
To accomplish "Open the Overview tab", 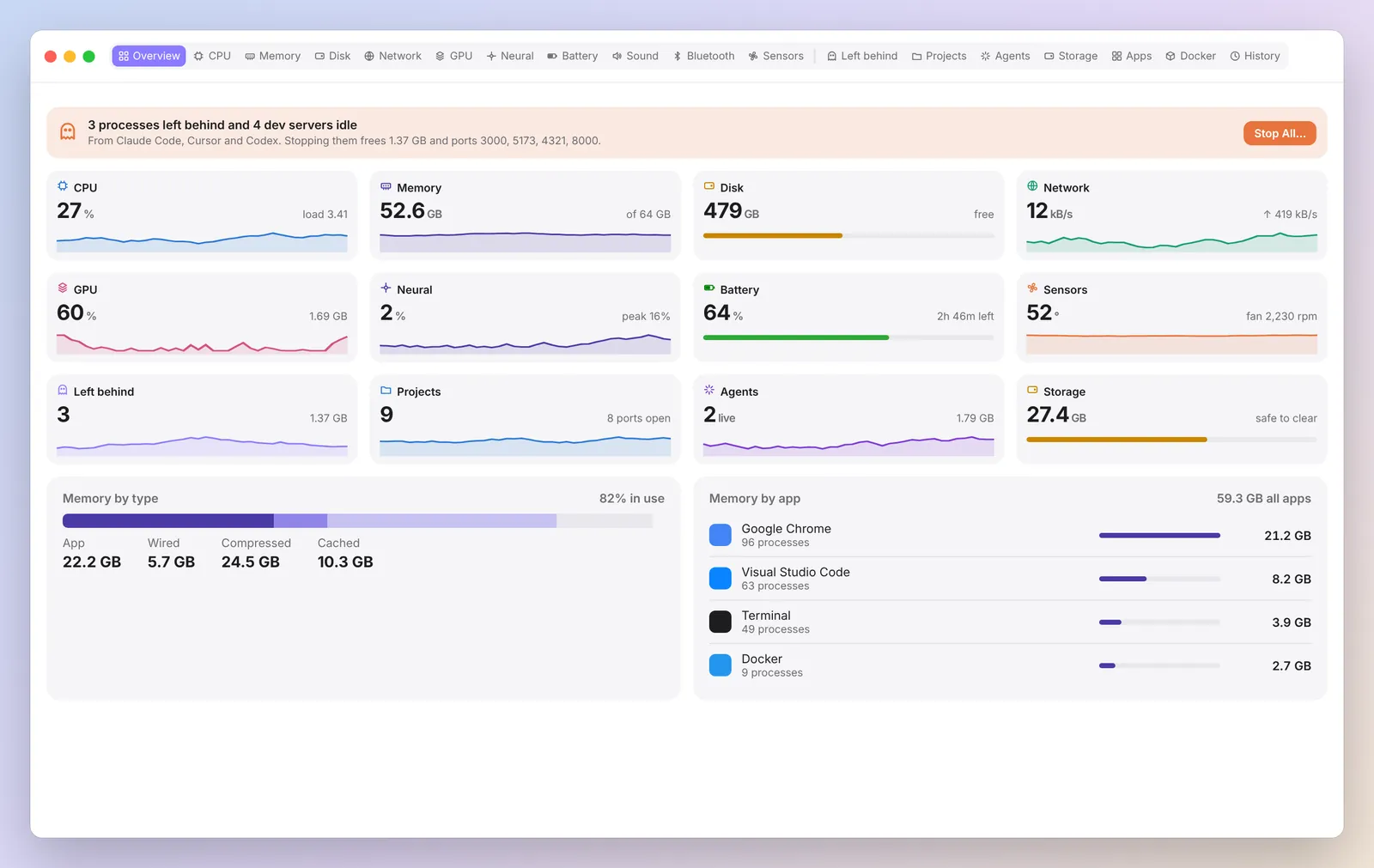I will tap(149, 56).
